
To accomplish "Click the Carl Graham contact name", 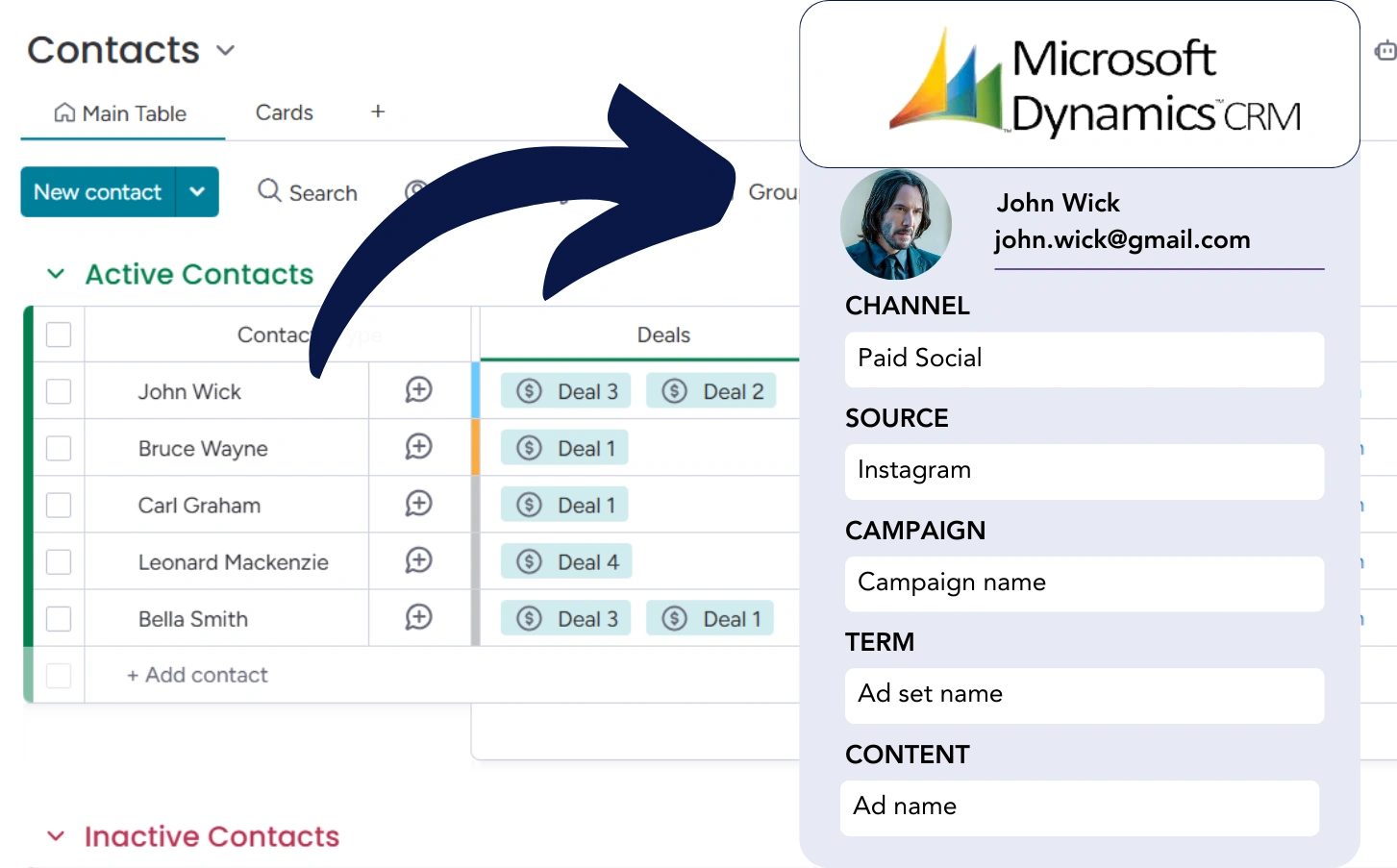I will coord(199,505).
